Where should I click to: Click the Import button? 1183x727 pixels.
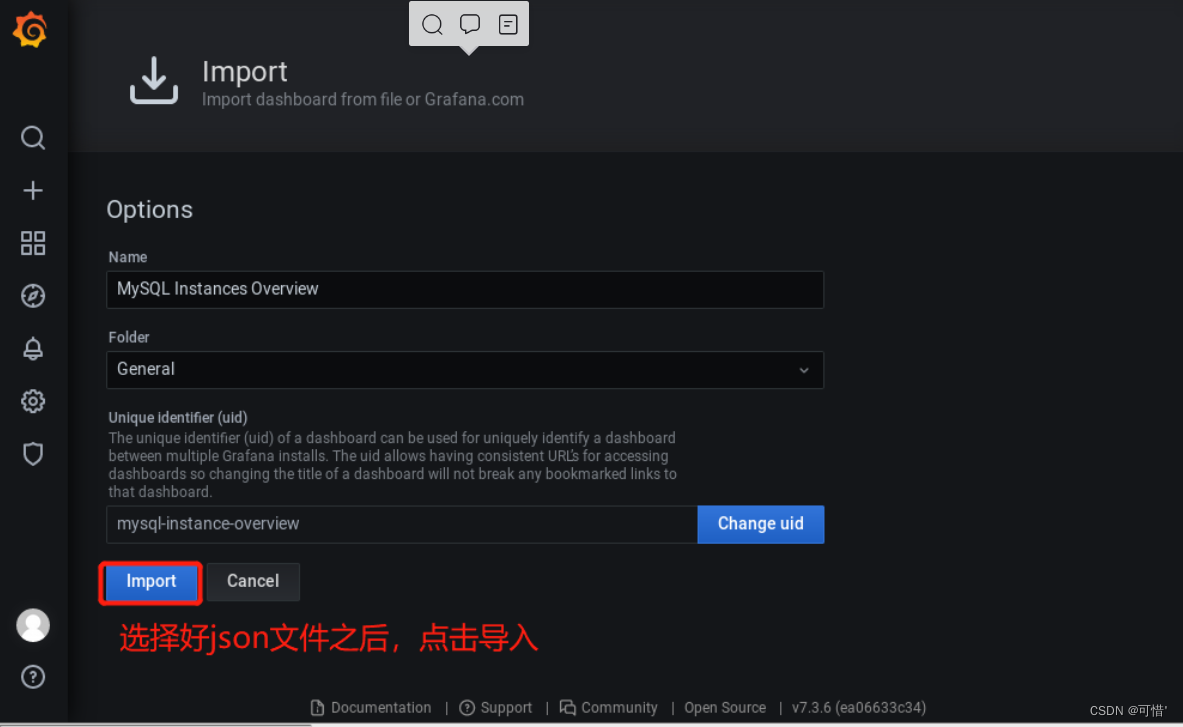(151, 581)
